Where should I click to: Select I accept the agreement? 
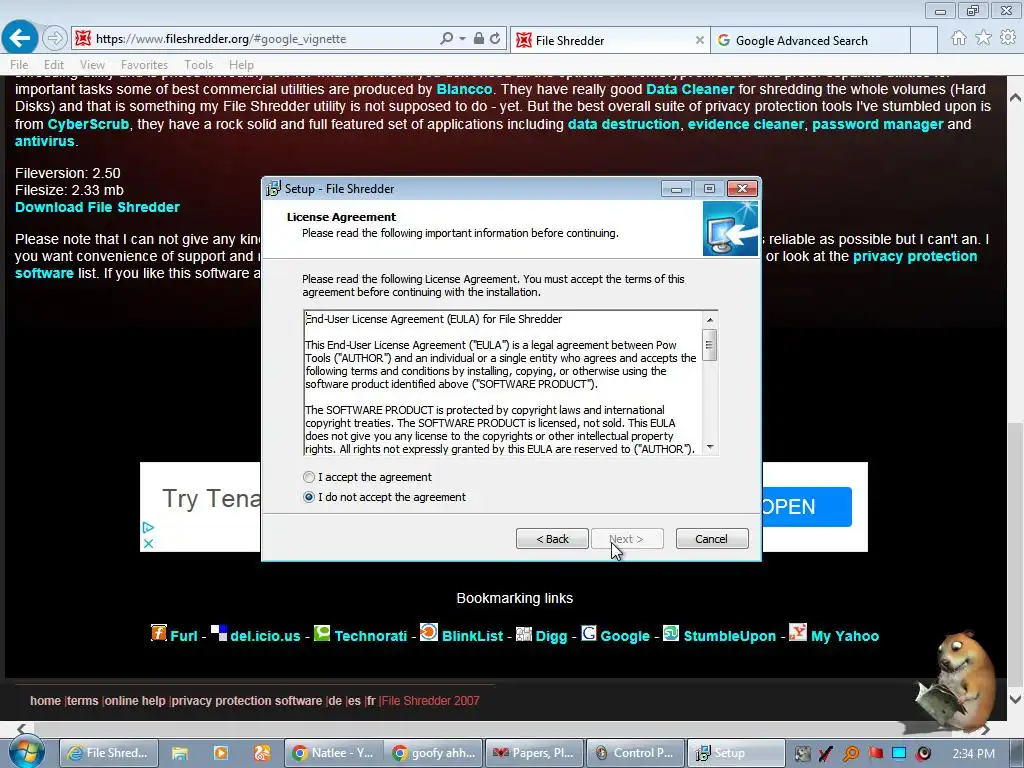[310, 477]
